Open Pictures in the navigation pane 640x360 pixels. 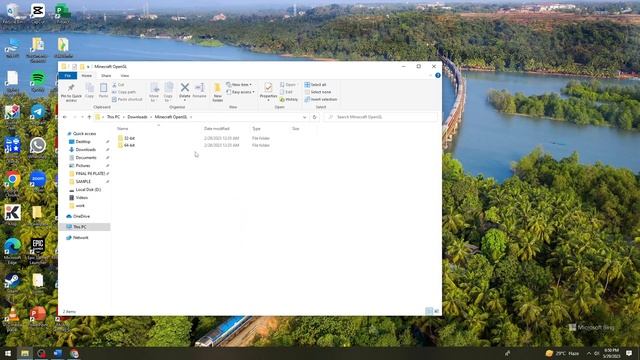[x=83, y=166]
